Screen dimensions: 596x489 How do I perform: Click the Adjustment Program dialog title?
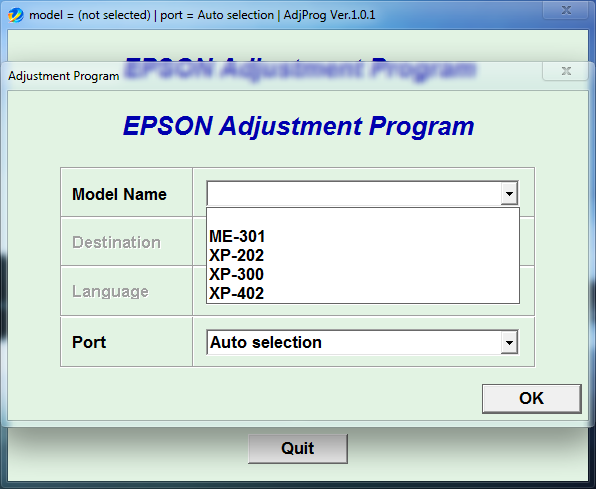click(64, 76)
